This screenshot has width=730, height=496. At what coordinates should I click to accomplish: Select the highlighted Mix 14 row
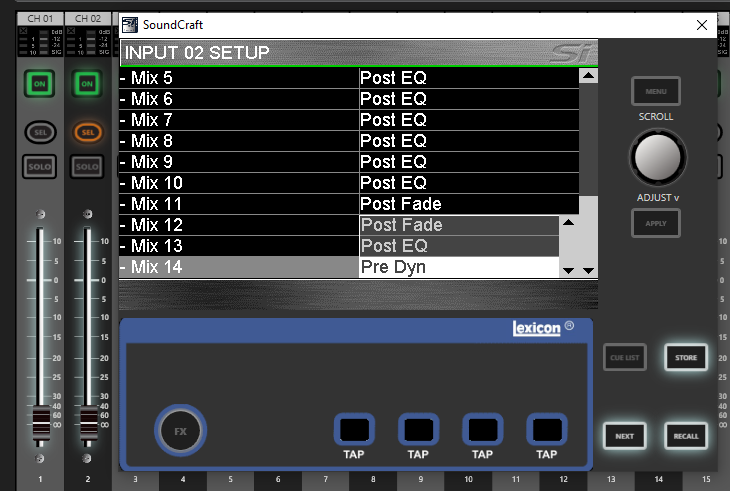pos(239,267)
